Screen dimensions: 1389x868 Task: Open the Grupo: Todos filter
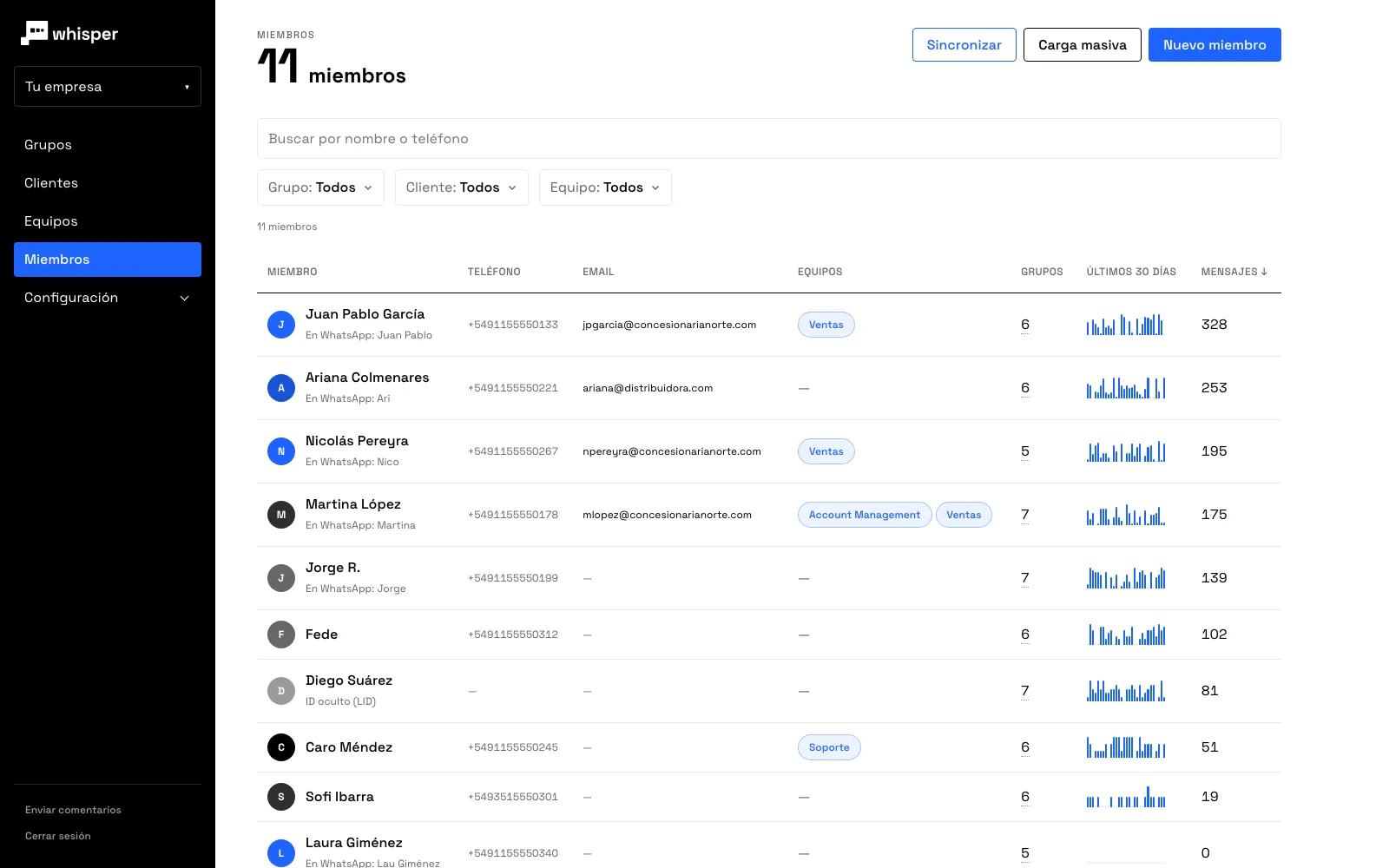(320, 187)
